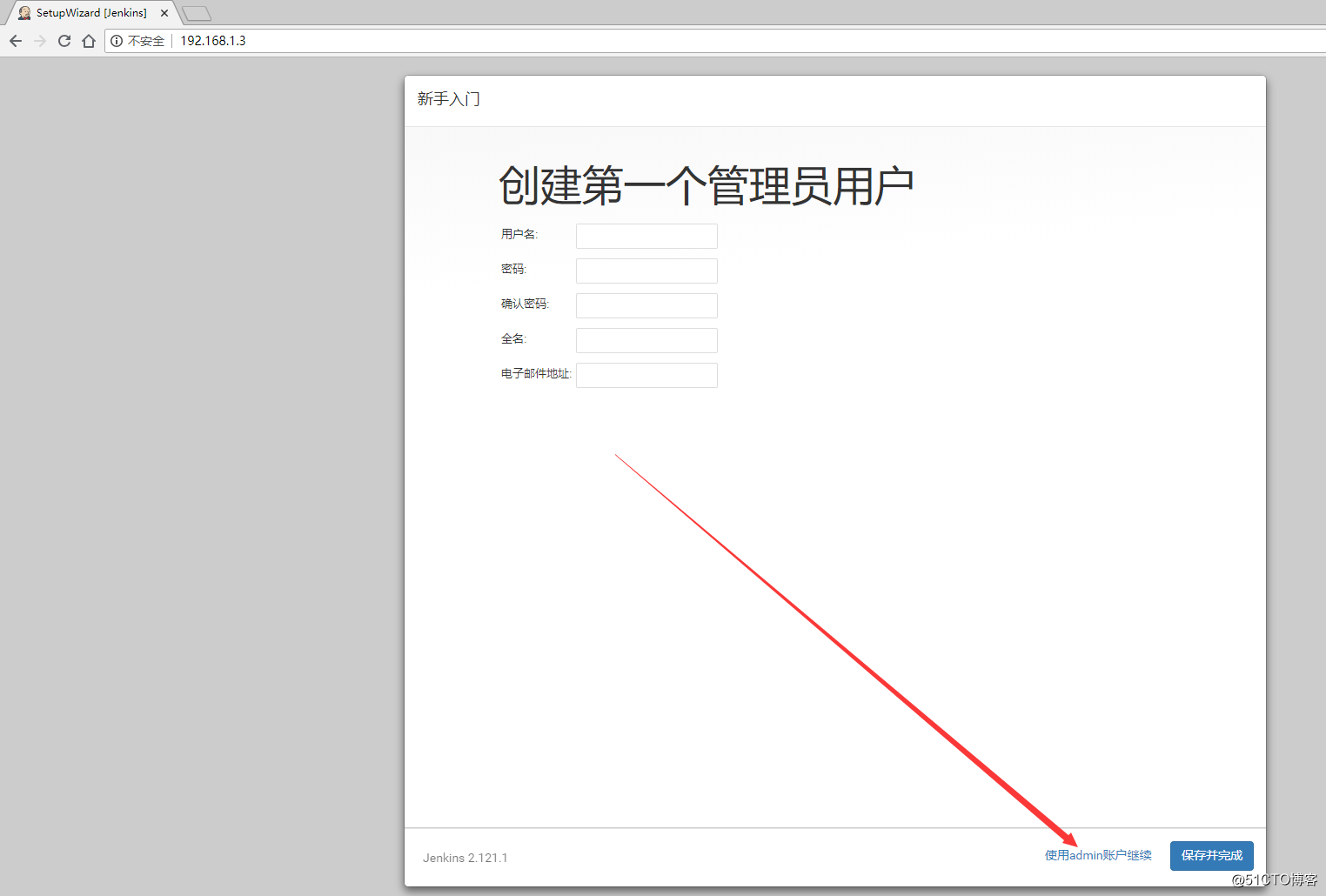Click the 创建第一个管理员用户 heading
1326x896 pixels.
706,186
